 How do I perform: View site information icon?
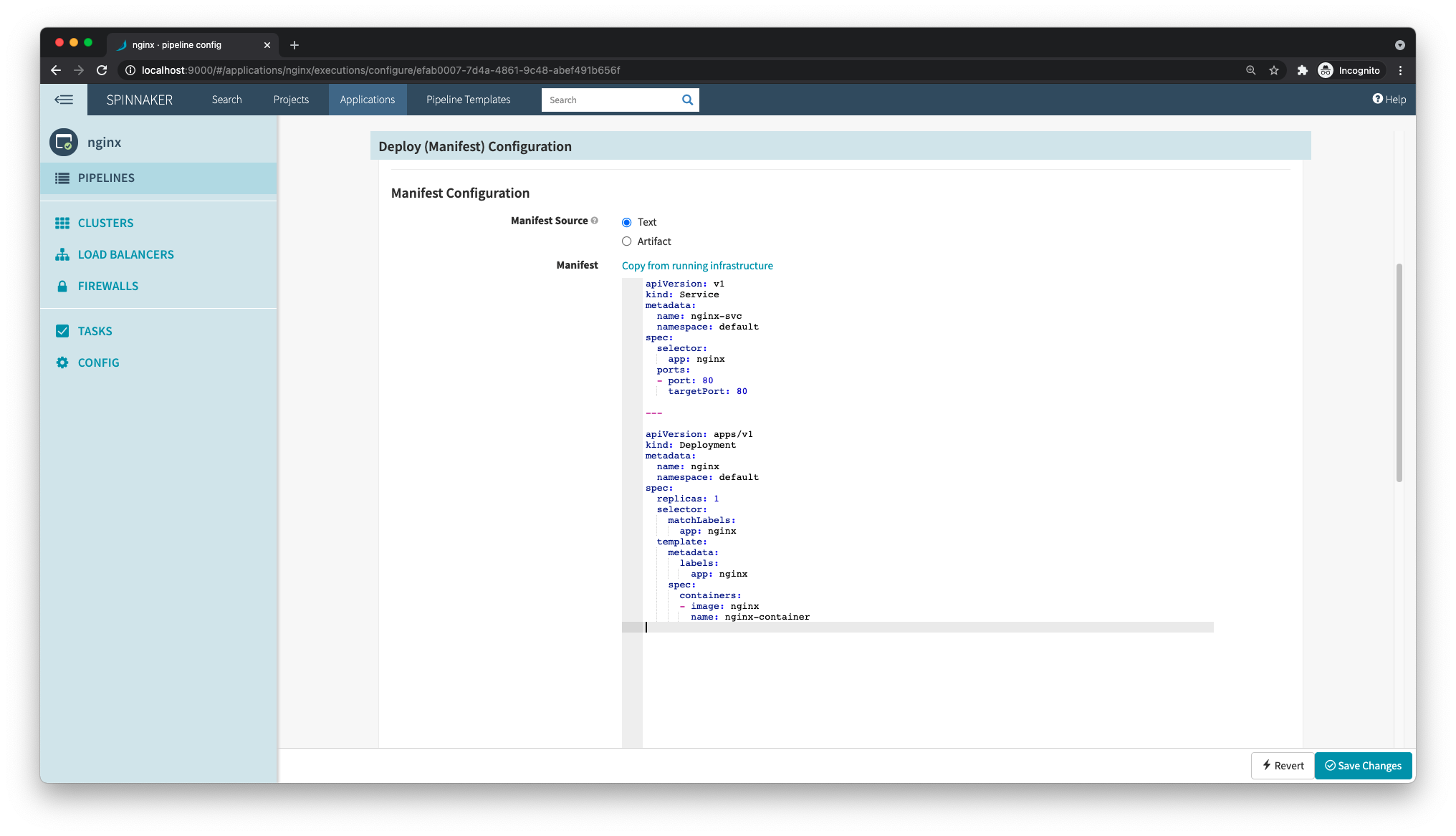pos(130,70)
